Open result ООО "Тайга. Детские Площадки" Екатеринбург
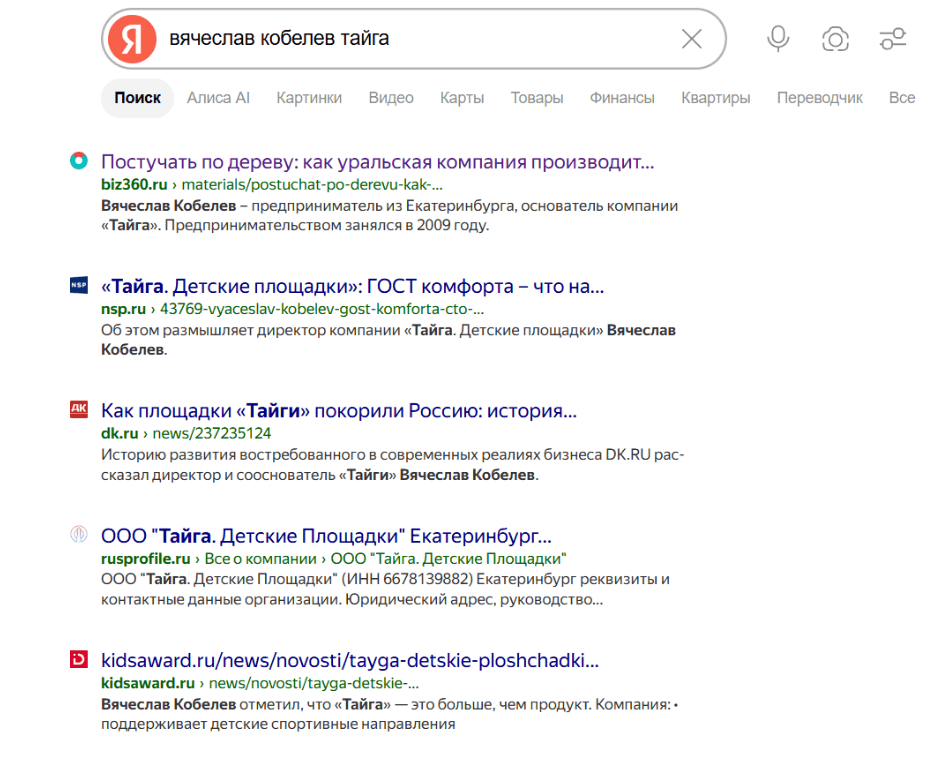 pyautogui.click(x=326, y=536)
